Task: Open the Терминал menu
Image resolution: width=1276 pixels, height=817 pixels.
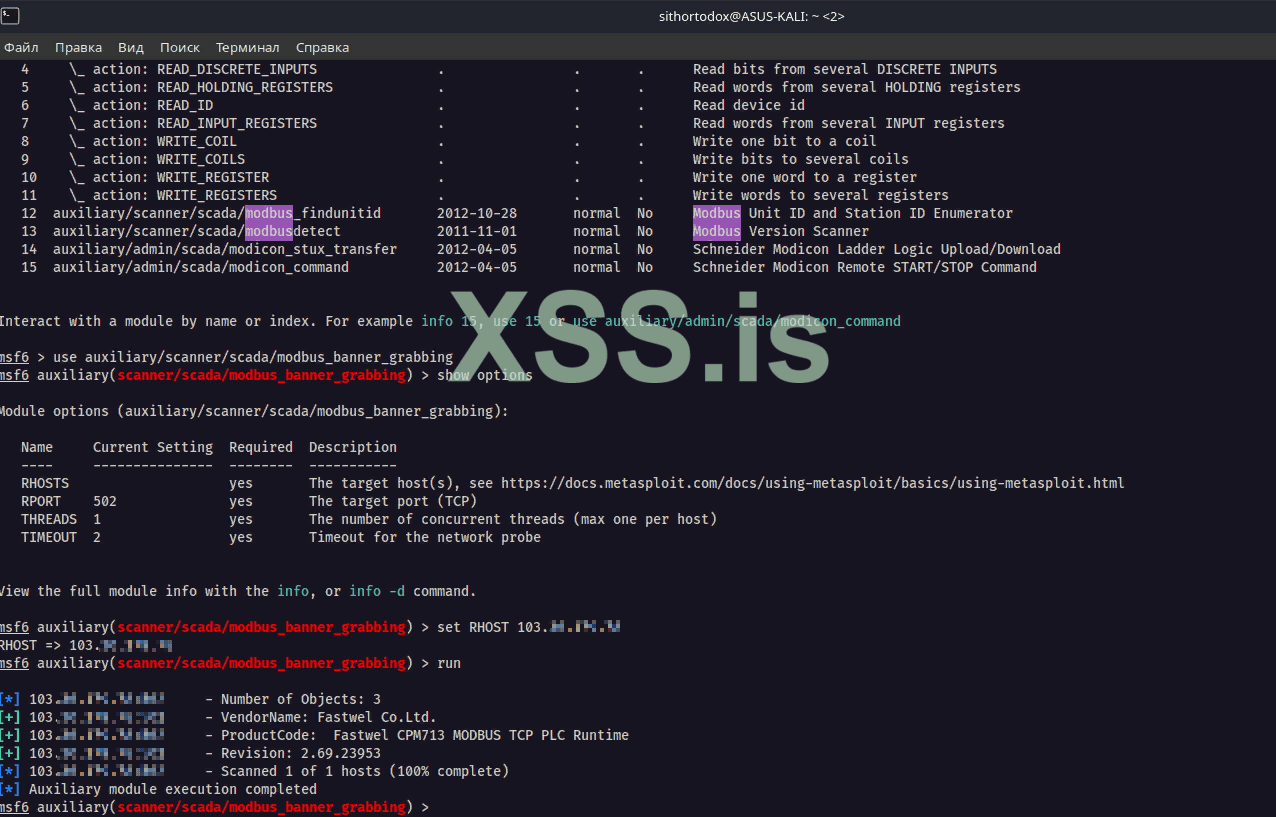Action: click(x=248, y=47)
